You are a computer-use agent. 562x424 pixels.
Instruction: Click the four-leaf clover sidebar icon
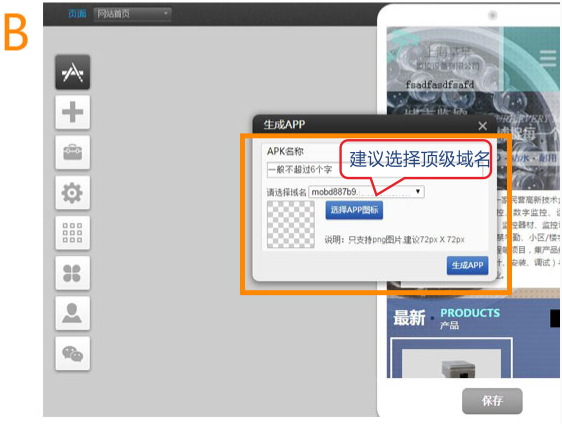point(72,273)
